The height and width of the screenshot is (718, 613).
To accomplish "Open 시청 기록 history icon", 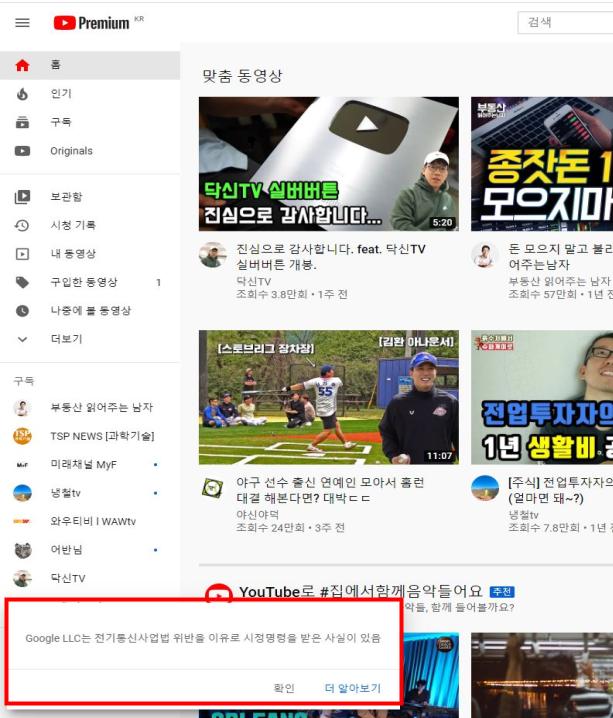I will (x=22, y=225).
